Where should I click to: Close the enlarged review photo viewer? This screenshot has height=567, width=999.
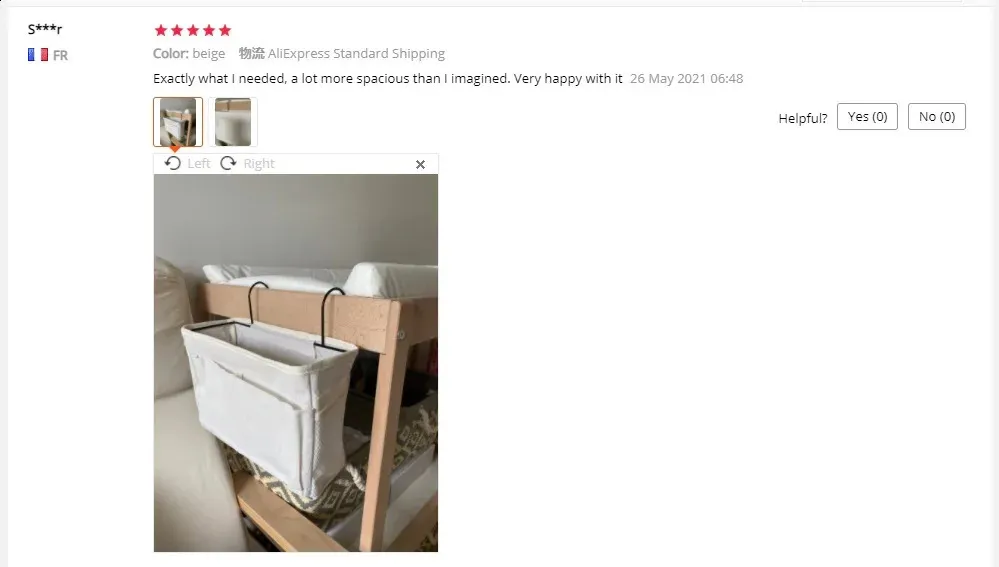(x=420, y=164)
